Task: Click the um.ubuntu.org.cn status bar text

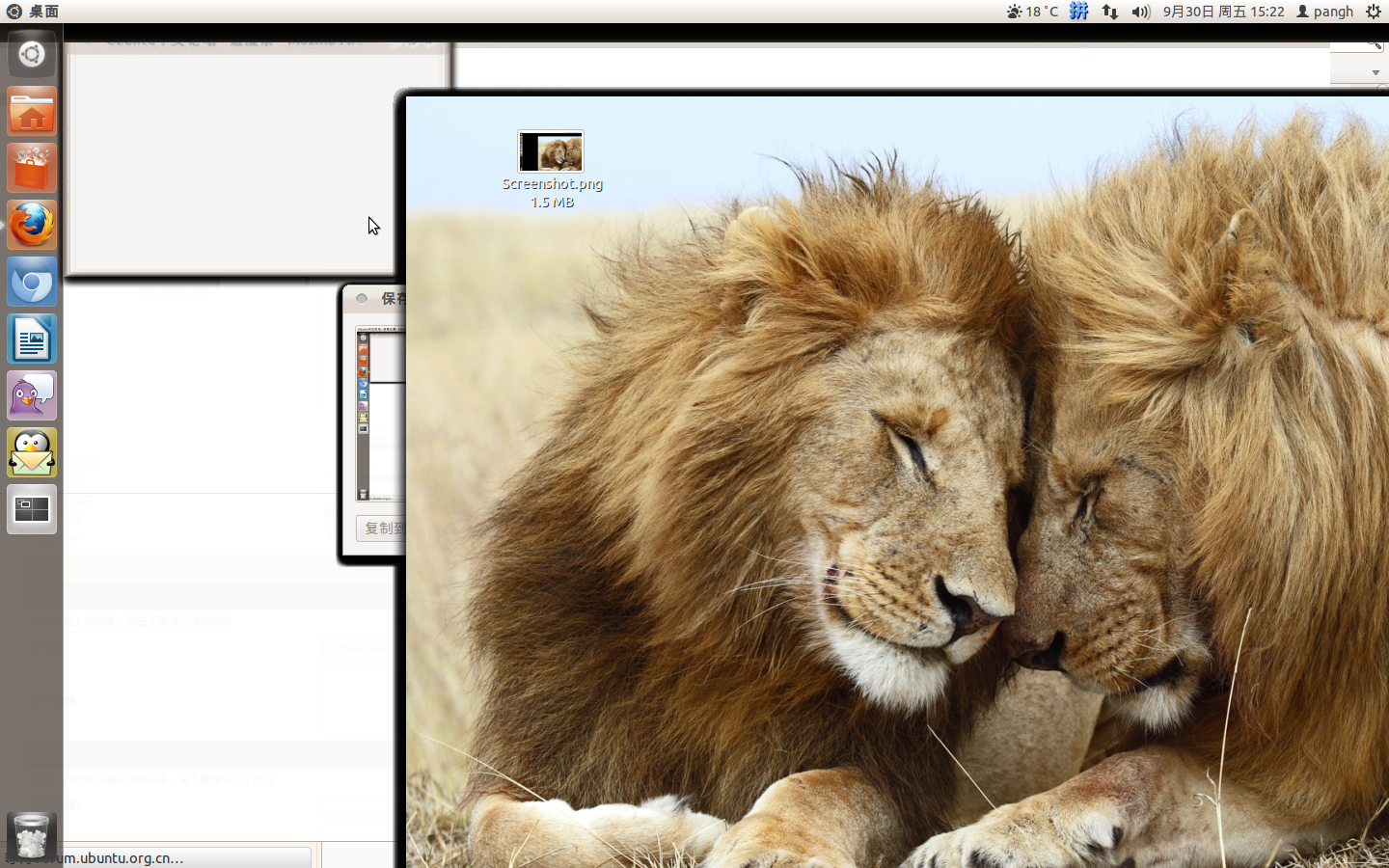Action: click(x=122, y=857)
